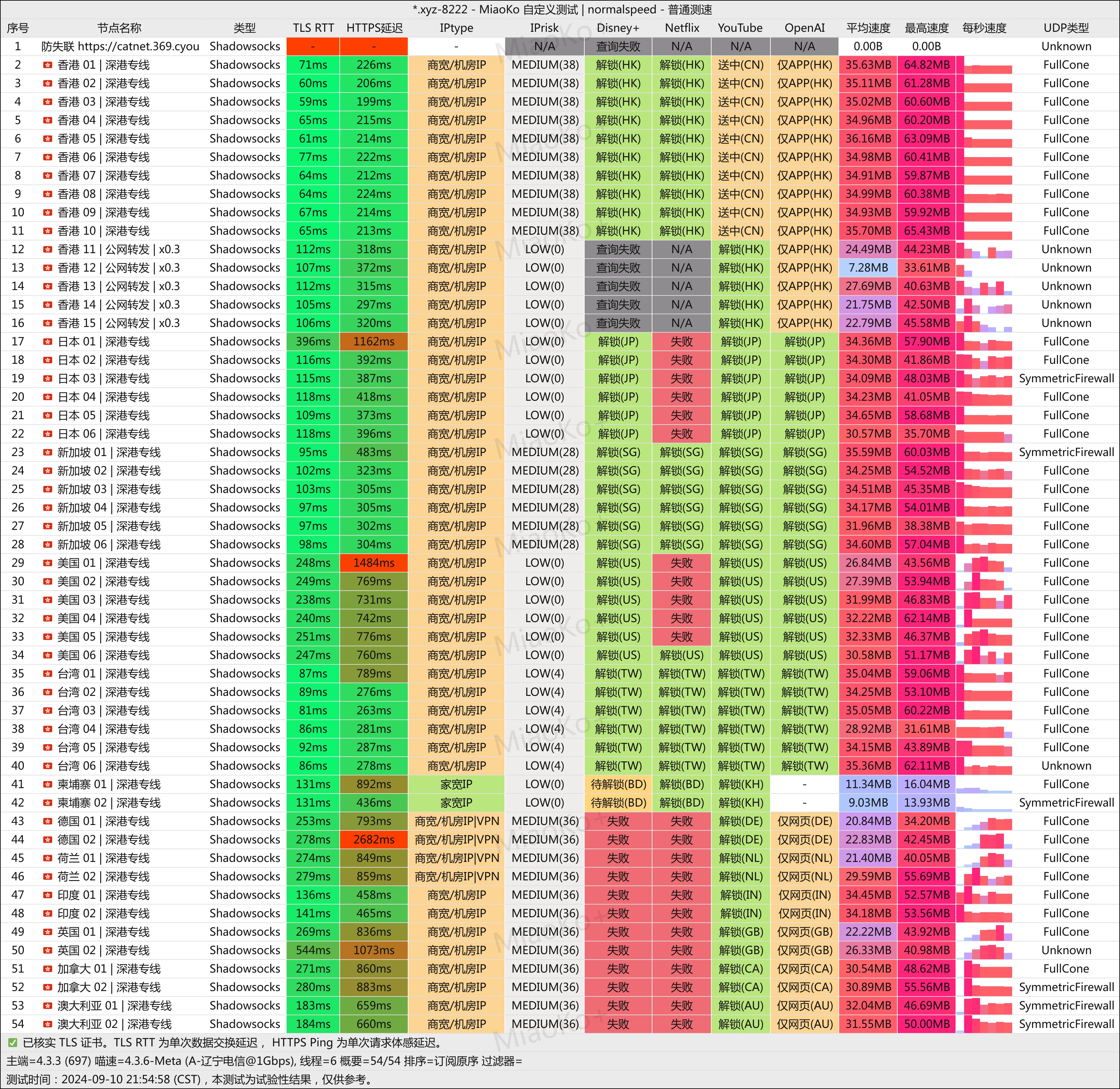Click the 家宽IP cell for 柬埔寨 02

456,803
